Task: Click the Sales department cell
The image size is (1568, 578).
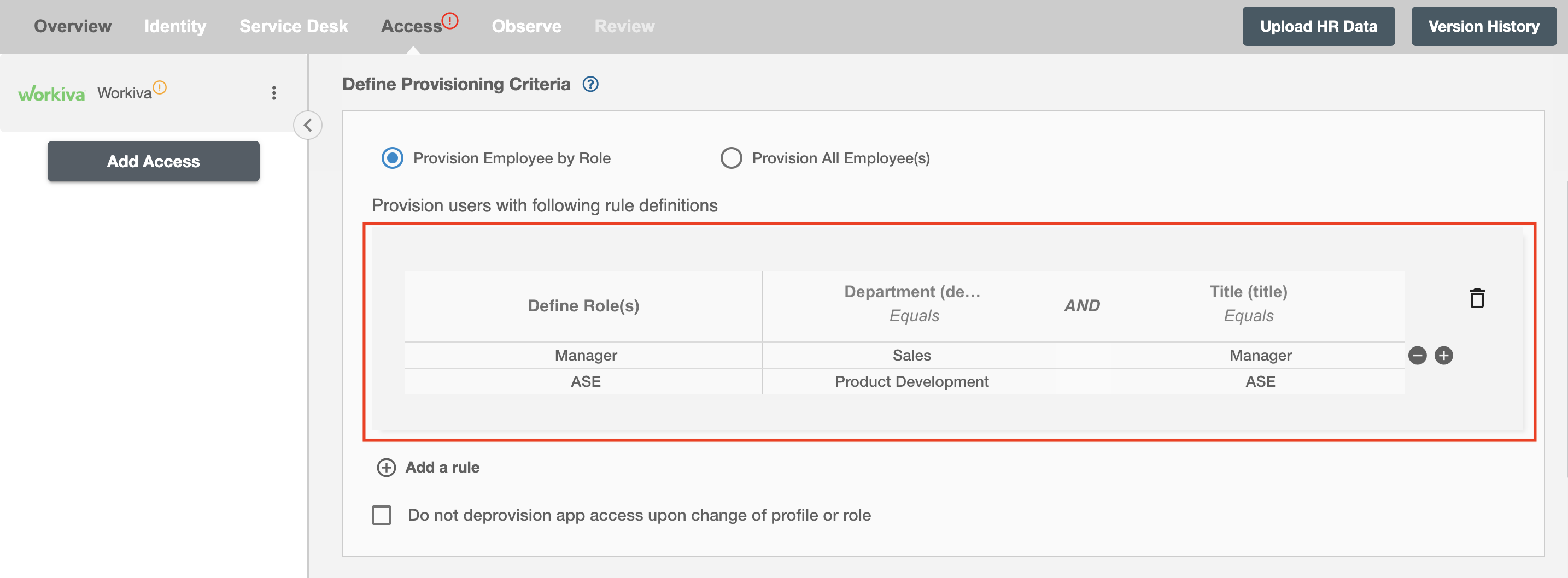Action: (912, 355)
